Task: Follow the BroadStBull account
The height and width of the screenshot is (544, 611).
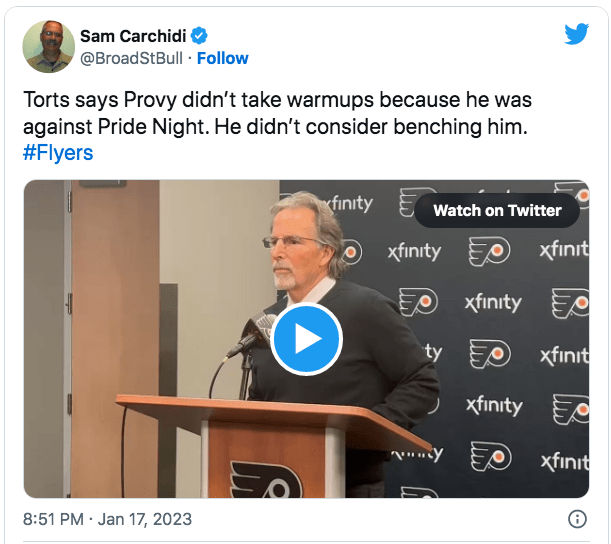Action: click(x=223, y=58)
